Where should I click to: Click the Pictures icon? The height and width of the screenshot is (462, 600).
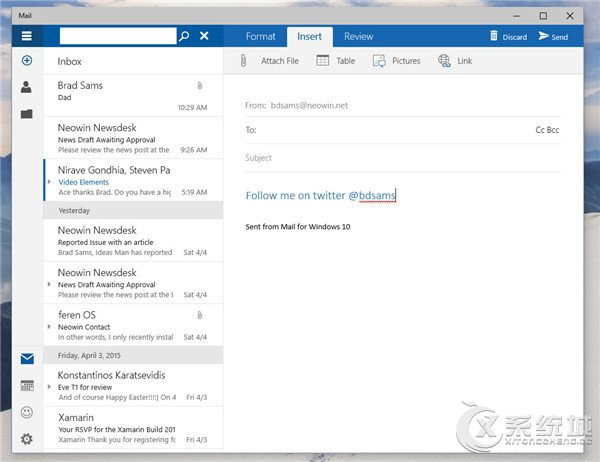379,60
